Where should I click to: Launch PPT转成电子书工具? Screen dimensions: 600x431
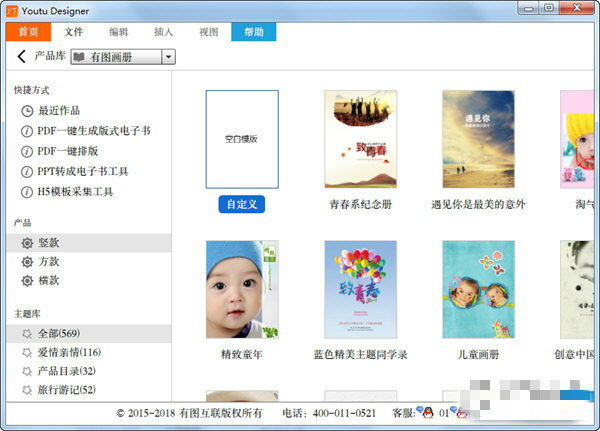(83, 171)
